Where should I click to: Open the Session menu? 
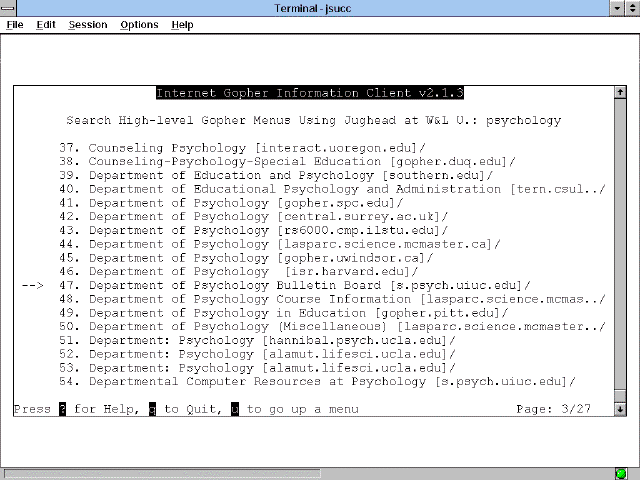(x=88, y=25)
